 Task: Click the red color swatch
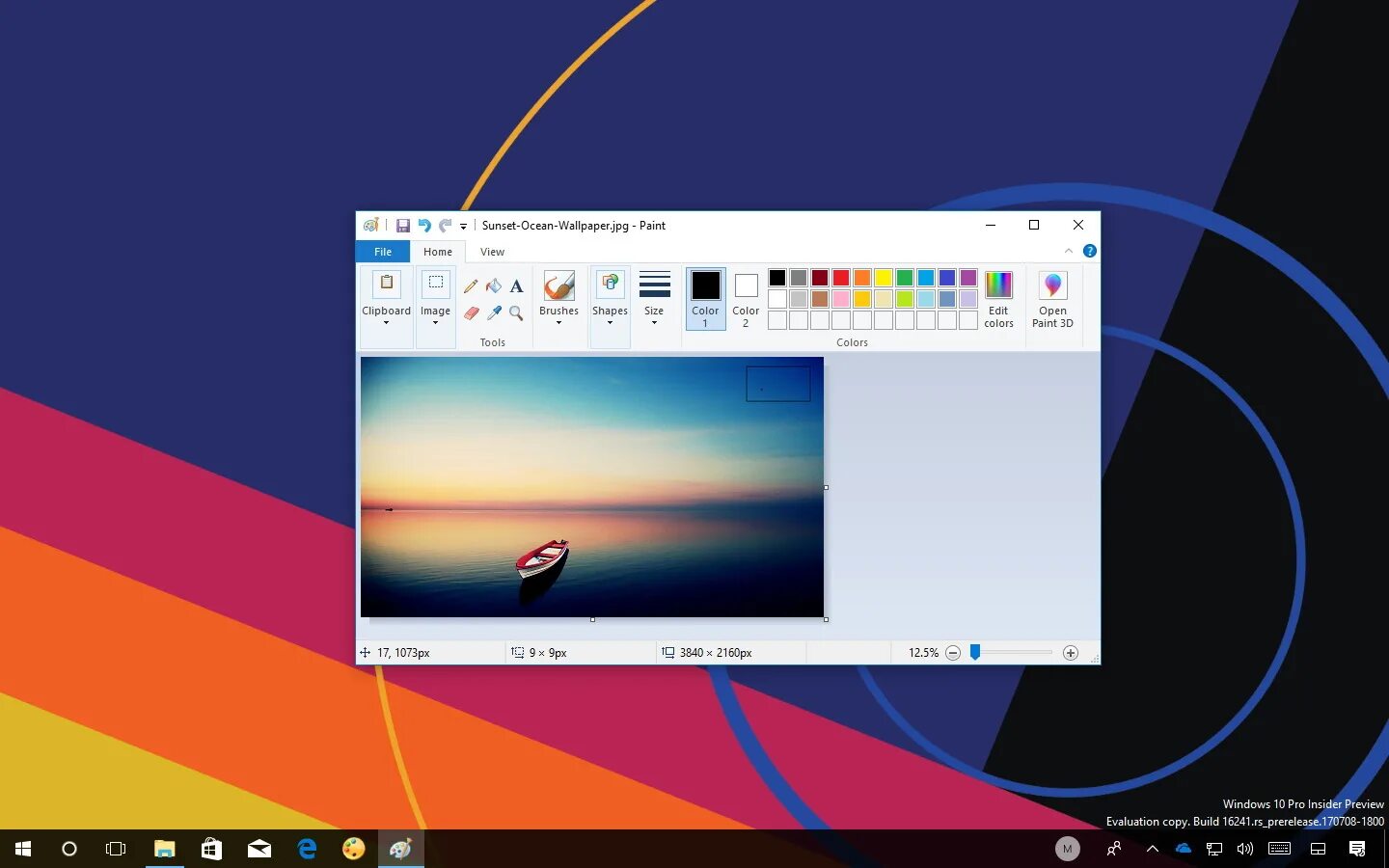(841, 278)
